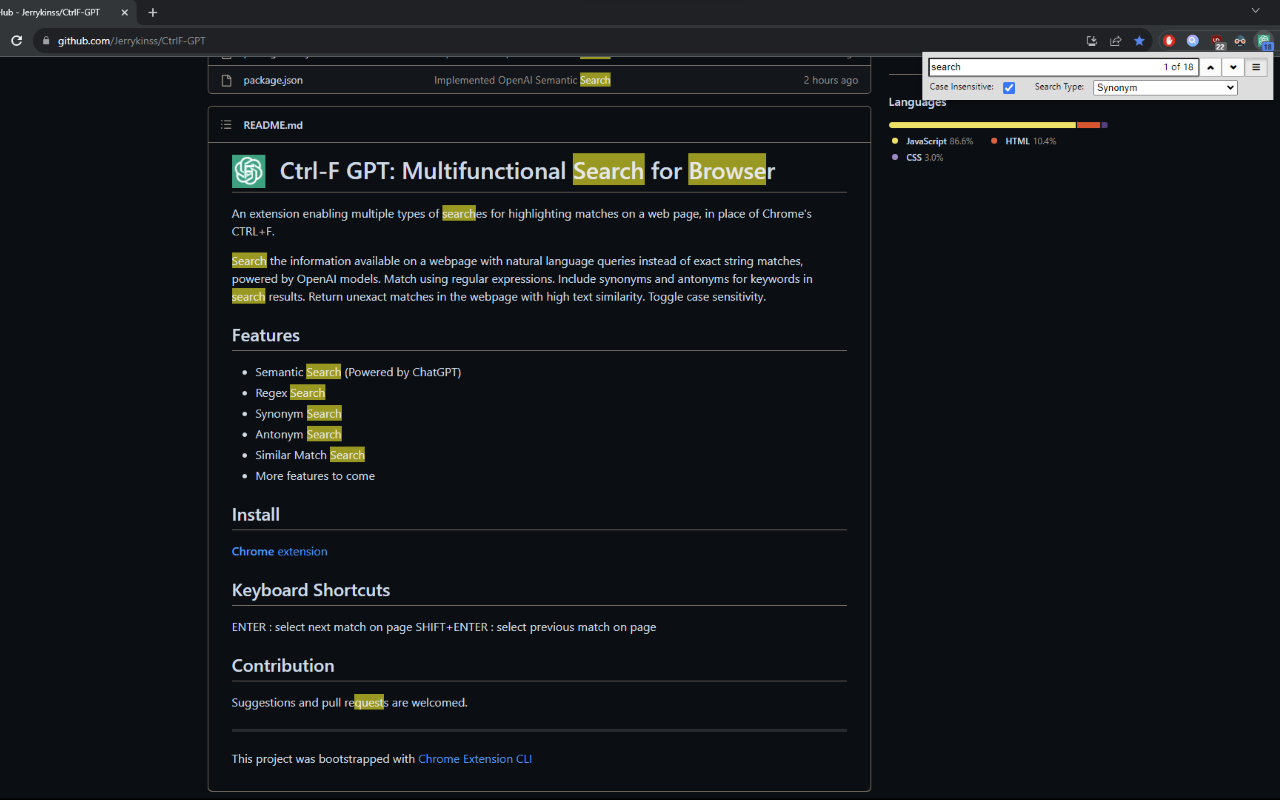Screen dimensions: 1280x800
Task: Click the HTML 10.4% language link
Action: 1024,141
